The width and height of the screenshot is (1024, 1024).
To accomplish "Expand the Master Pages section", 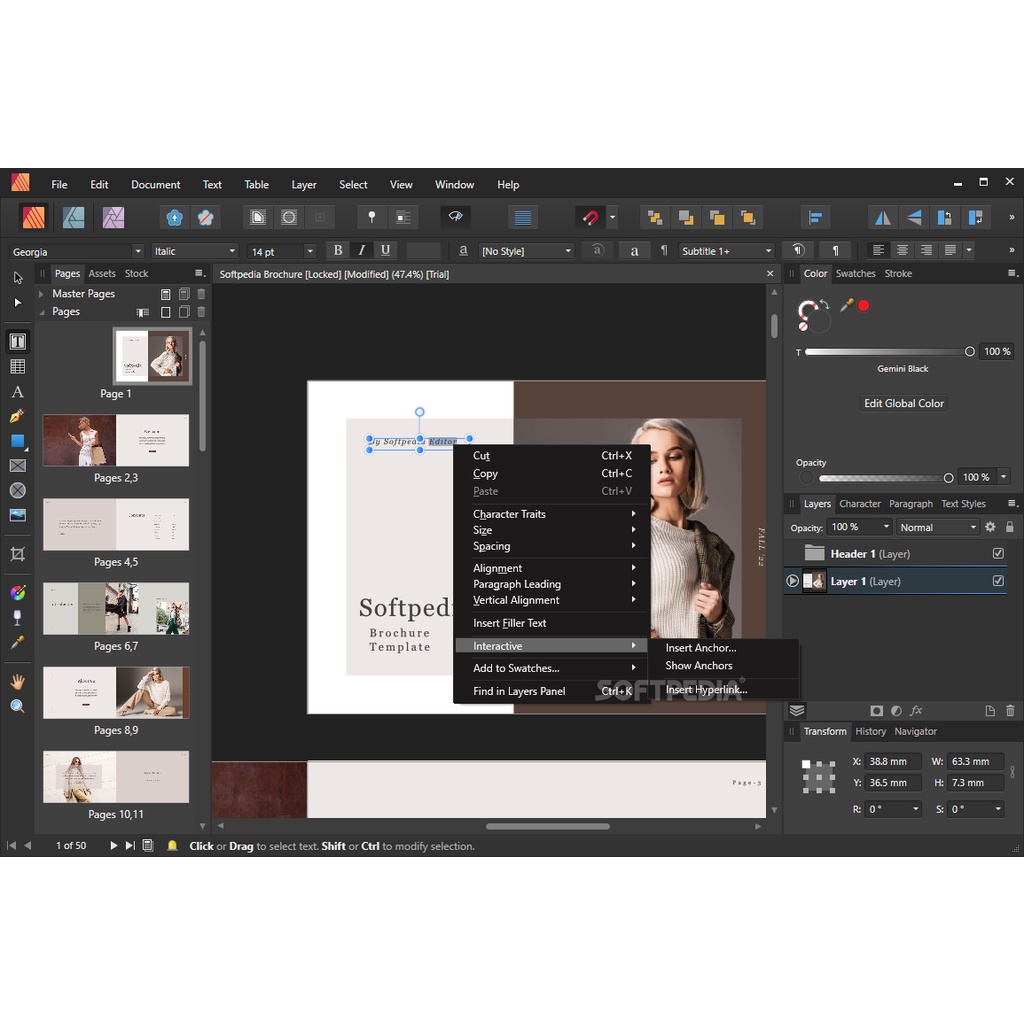I will tap(41, 294).
